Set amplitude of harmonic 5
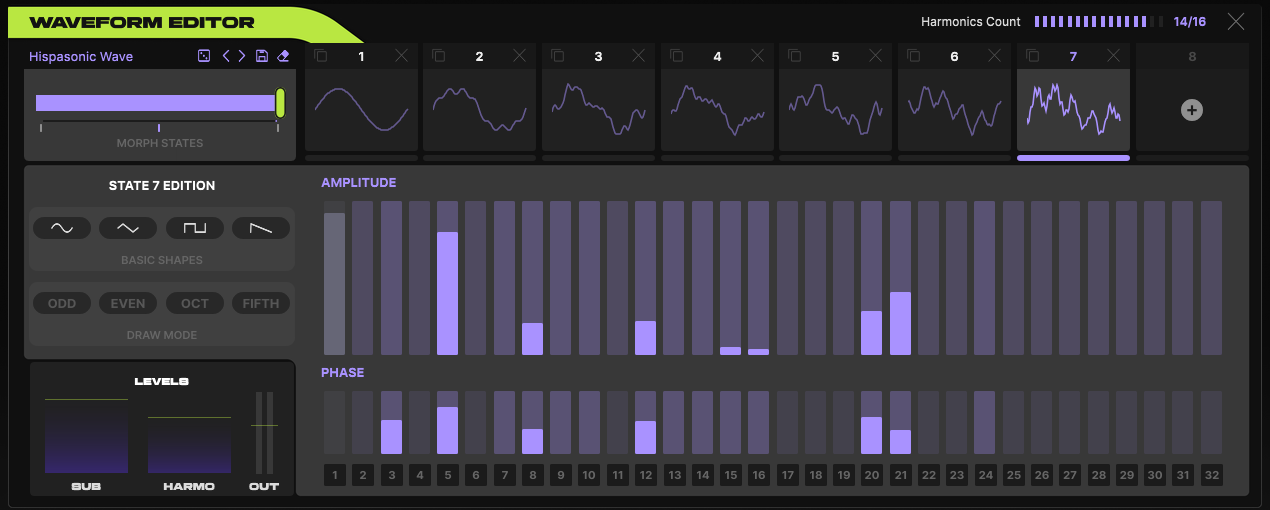Viewport: 1270px width, 510px height. pyautogui.click(x=447, y=278)
